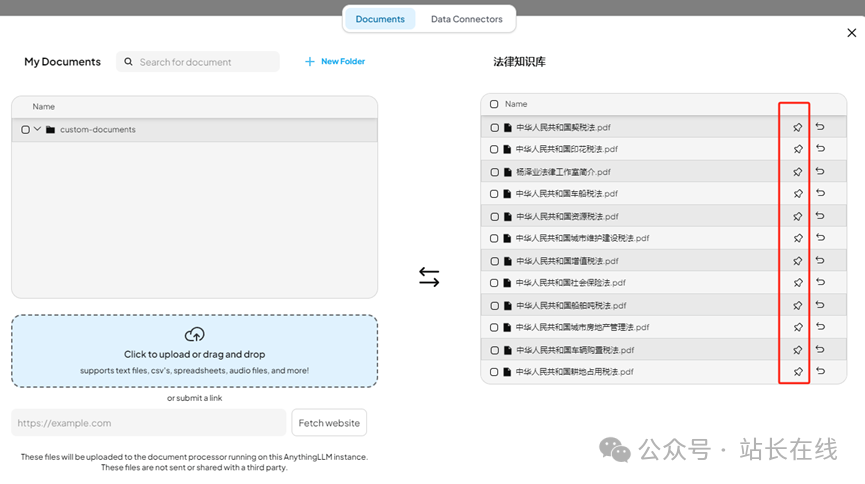Pin 中华人民共和国增值税法.pdf to workspace
Screen dimensions: 865x484
click(x=798, y=261)
